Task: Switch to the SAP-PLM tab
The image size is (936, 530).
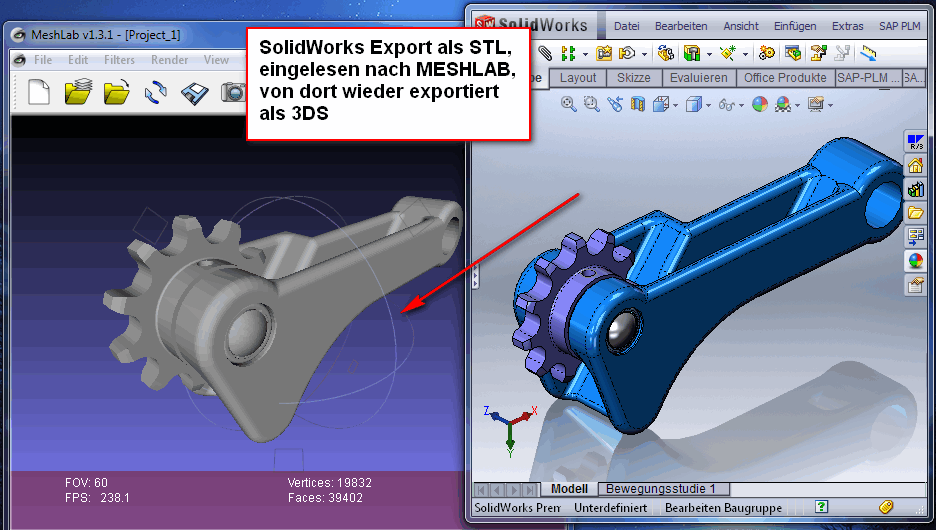Action: (867, 78)
